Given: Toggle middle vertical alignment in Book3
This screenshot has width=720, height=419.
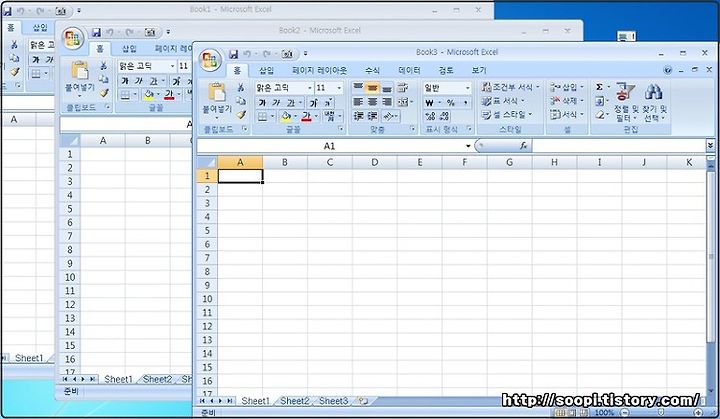Looking at the screenshot, I should click(372, 87).
